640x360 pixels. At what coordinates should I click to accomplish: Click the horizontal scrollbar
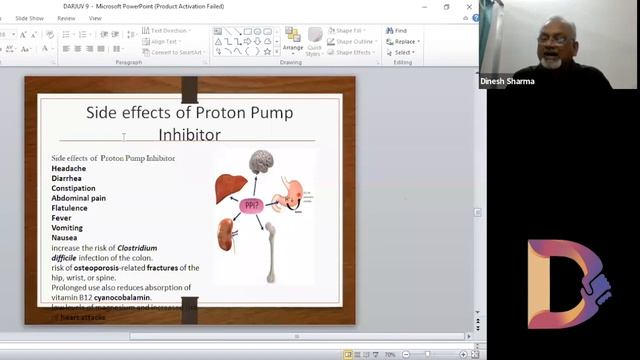point(297,336)
